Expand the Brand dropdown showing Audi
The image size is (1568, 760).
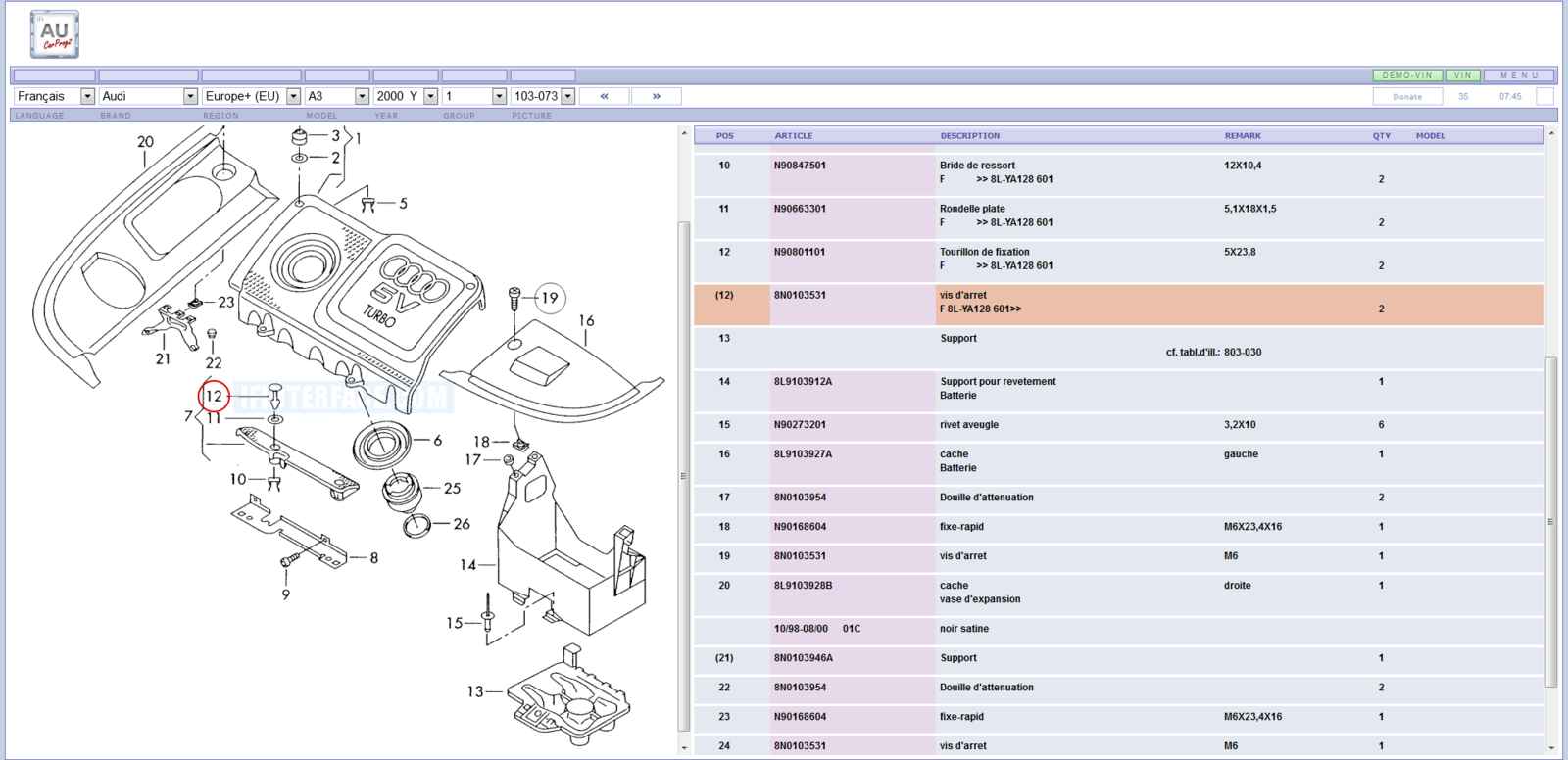pos(190,96)
